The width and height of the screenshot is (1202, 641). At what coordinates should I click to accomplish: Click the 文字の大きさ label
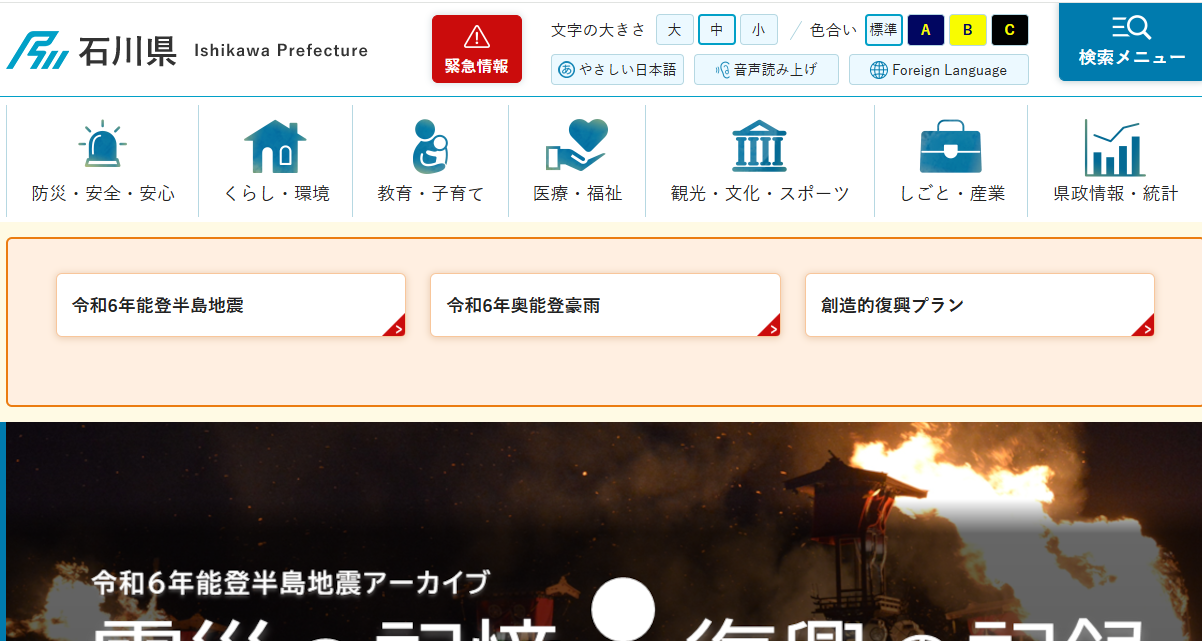tap(598, 30)
